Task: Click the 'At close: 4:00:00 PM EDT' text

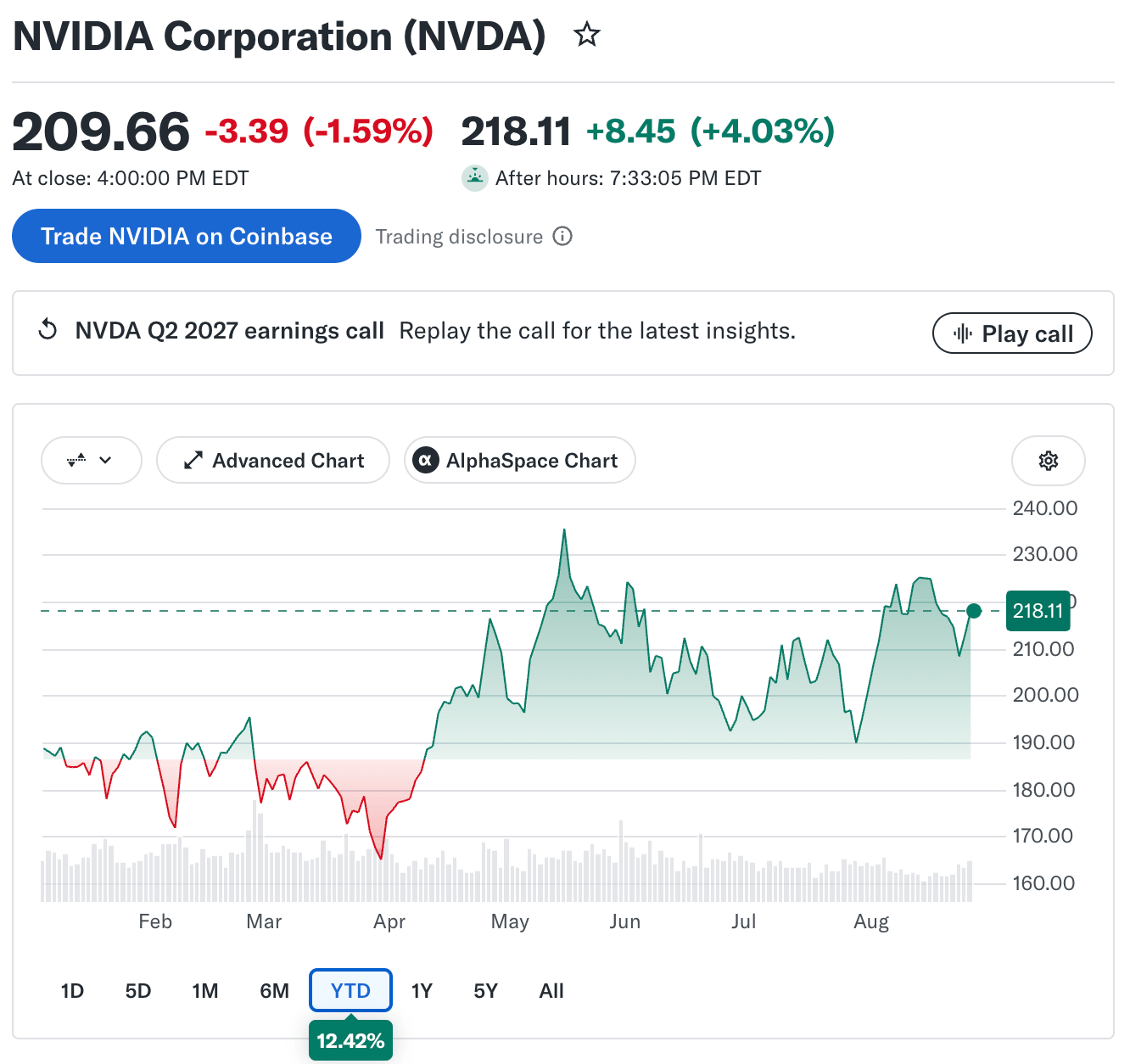Action: [131, 178]
